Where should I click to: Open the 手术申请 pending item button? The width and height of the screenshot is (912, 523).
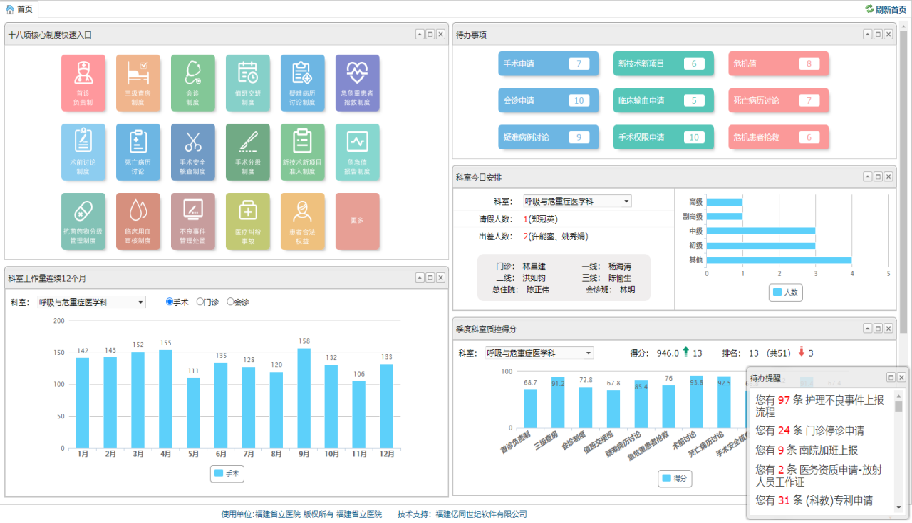pyautogui.click(x=548, y=64)
